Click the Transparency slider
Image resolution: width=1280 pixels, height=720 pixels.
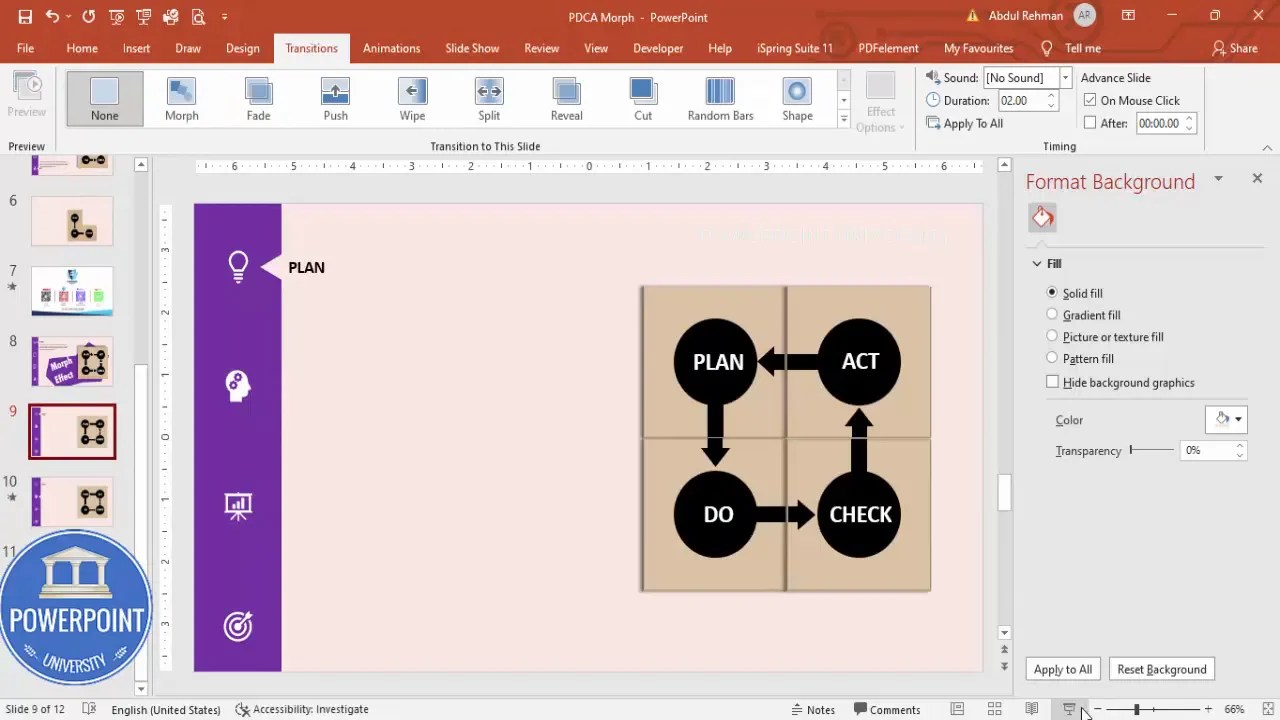(x=1152, y=450)
